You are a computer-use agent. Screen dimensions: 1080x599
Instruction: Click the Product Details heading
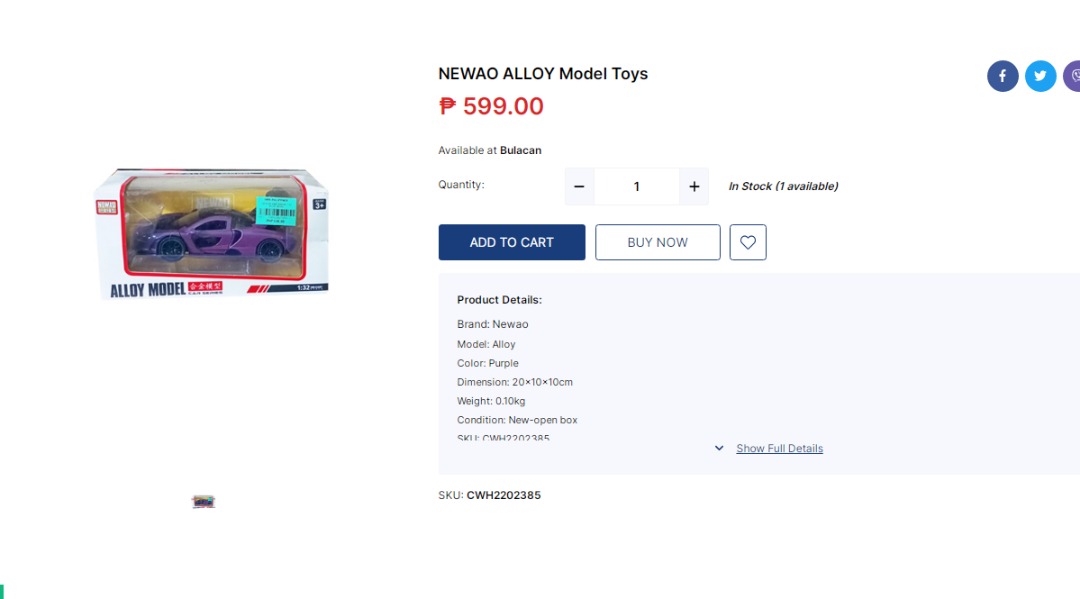499,300
